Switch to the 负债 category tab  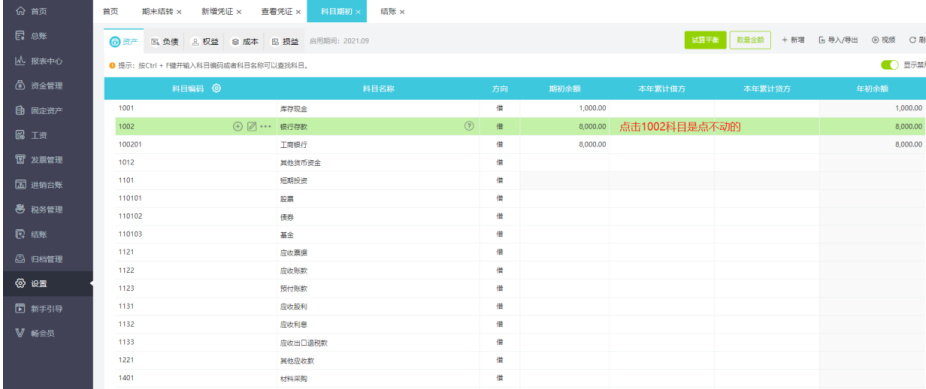coord(165,42)
